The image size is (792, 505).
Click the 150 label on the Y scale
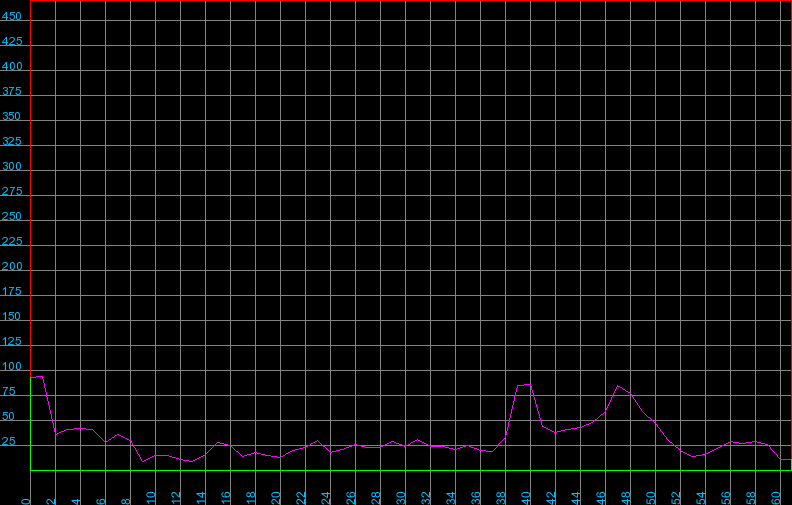tap(12, 316)
